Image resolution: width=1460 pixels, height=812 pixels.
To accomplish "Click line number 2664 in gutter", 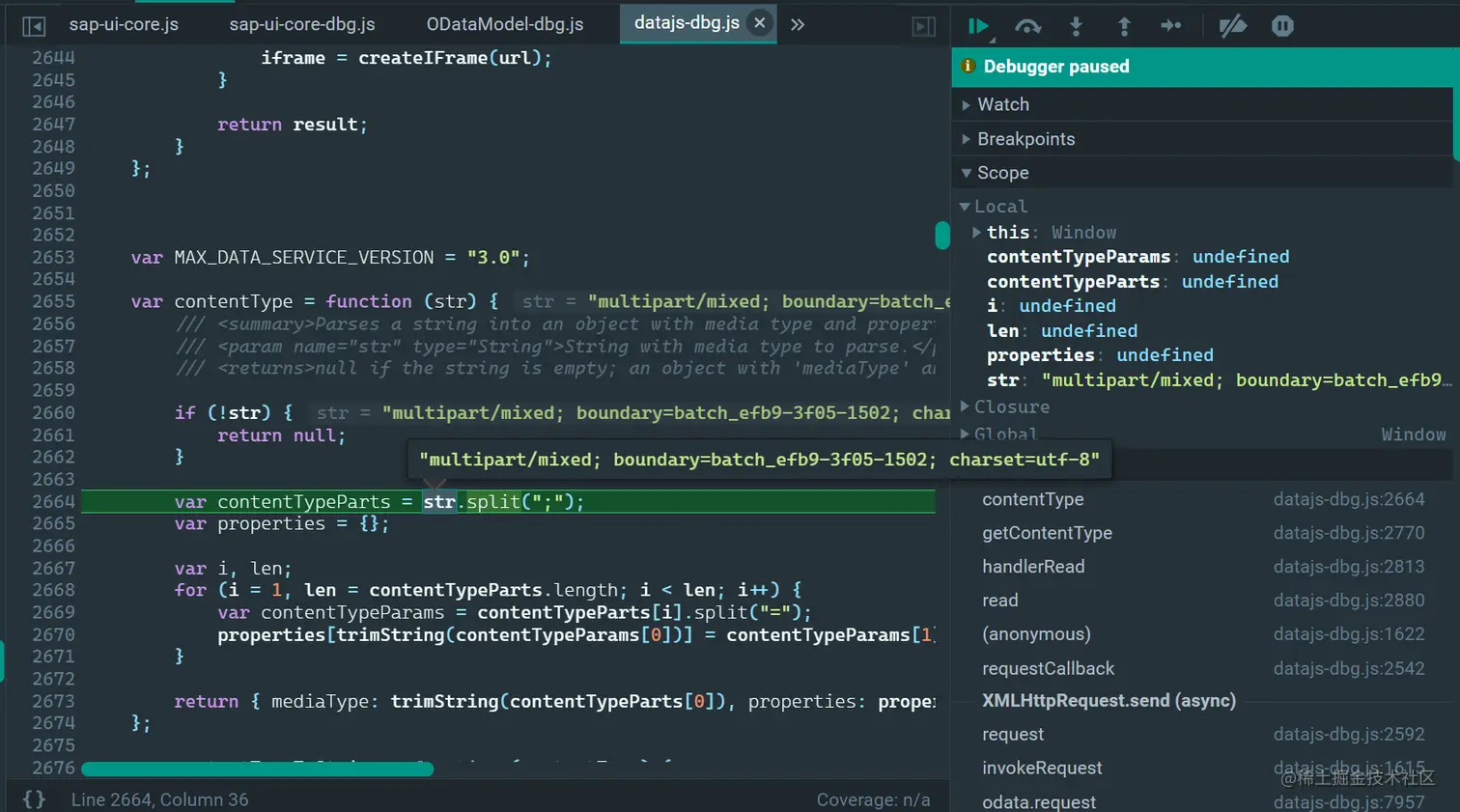I will [53, 502].
